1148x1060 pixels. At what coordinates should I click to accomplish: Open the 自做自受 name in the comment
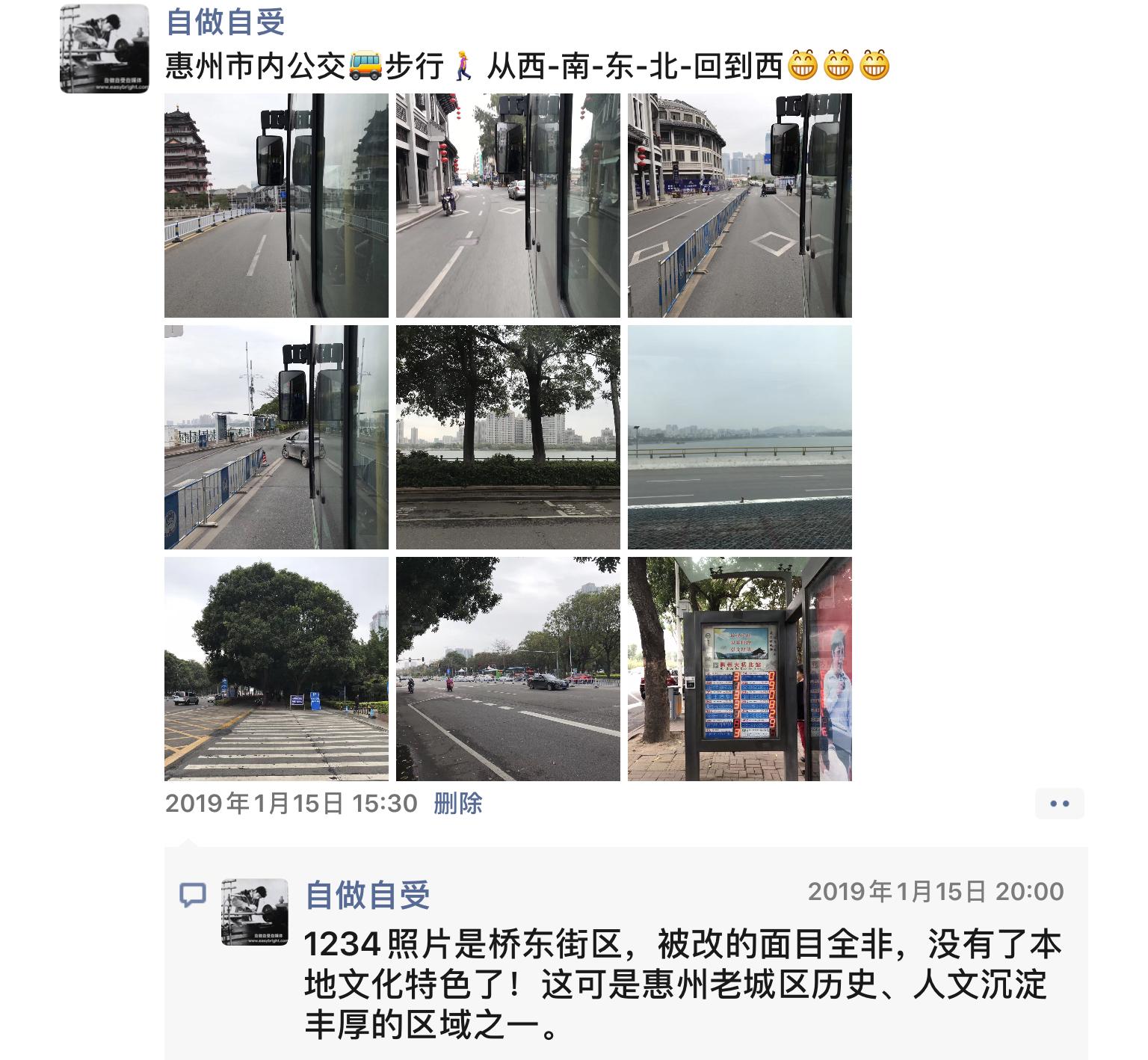368,894
